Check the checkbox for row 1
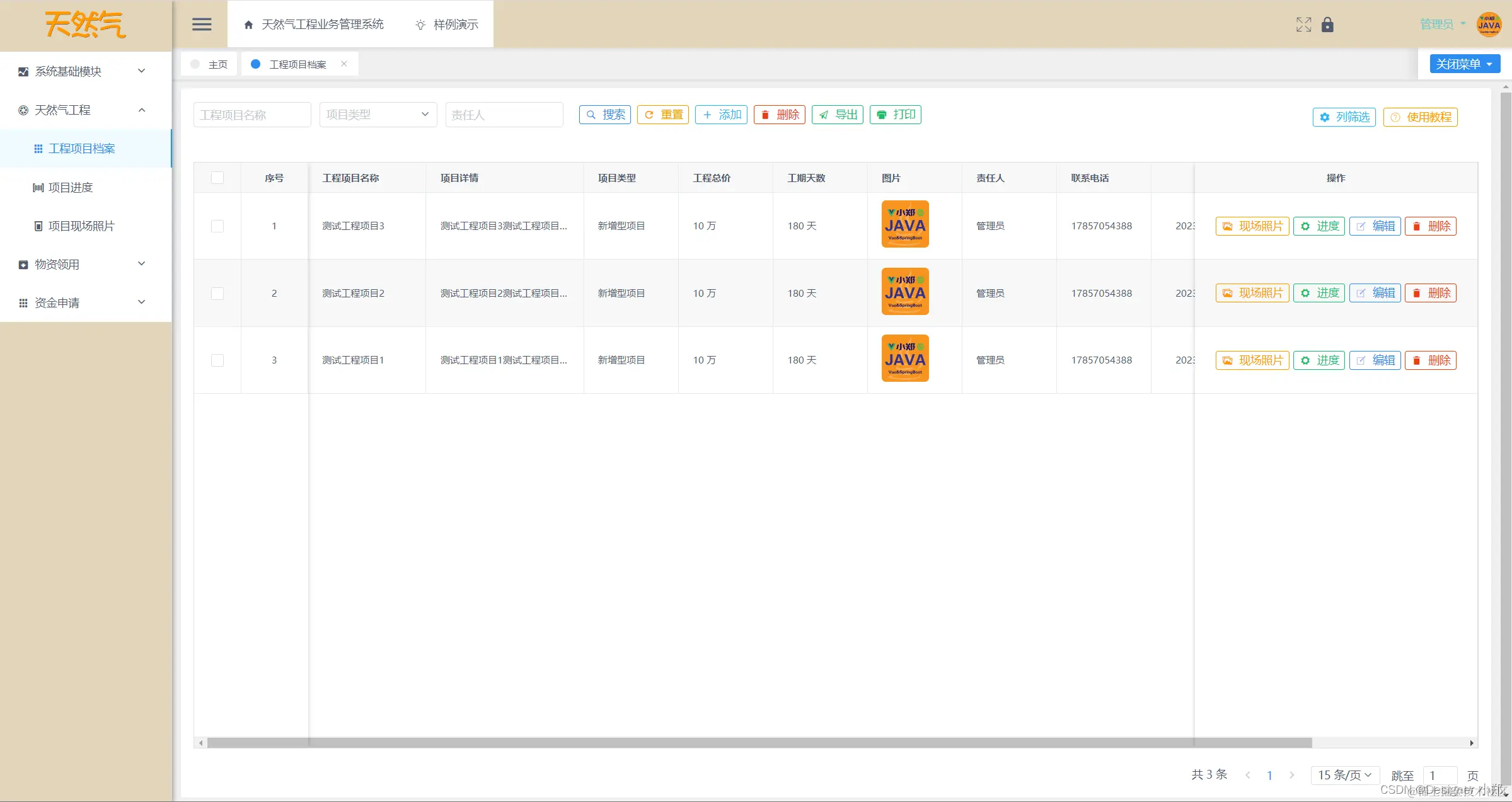Image resolution: width=1512 pixels, height=802 pixels. tap(217, 226)
